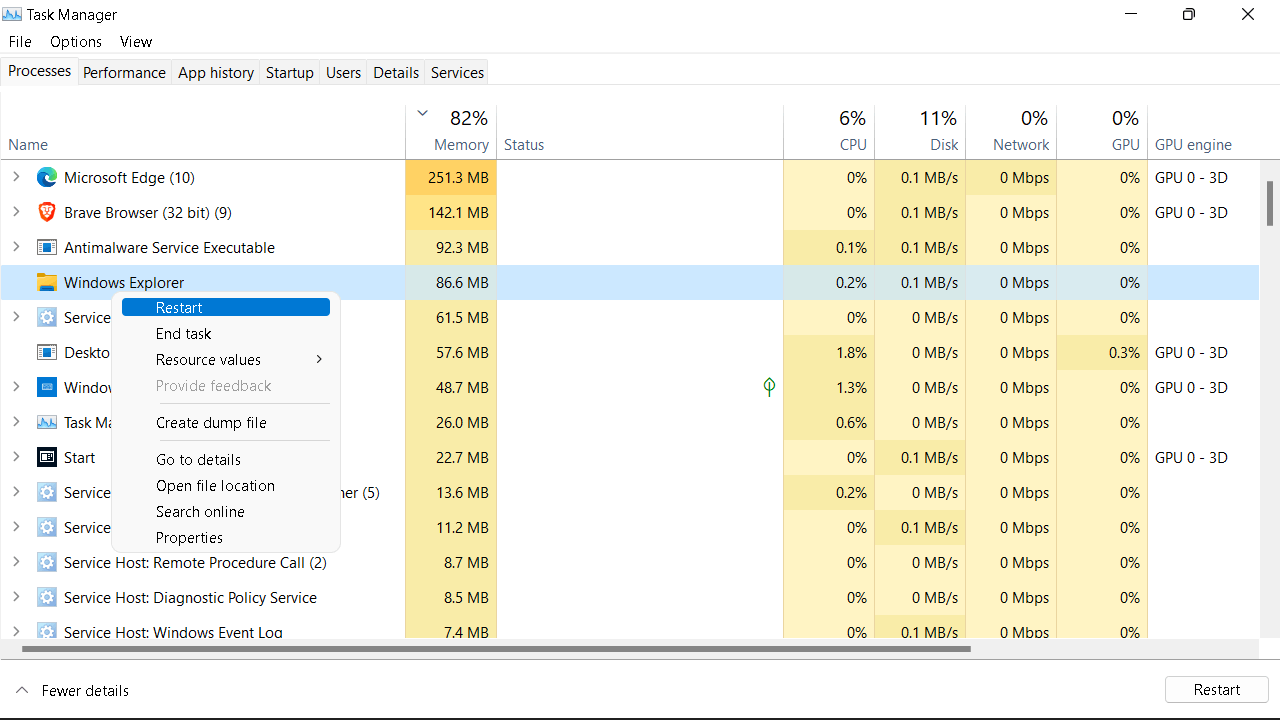Select Search online menu entry
This screenshot has width=1280, height=720.
click(x=226, y=512)
